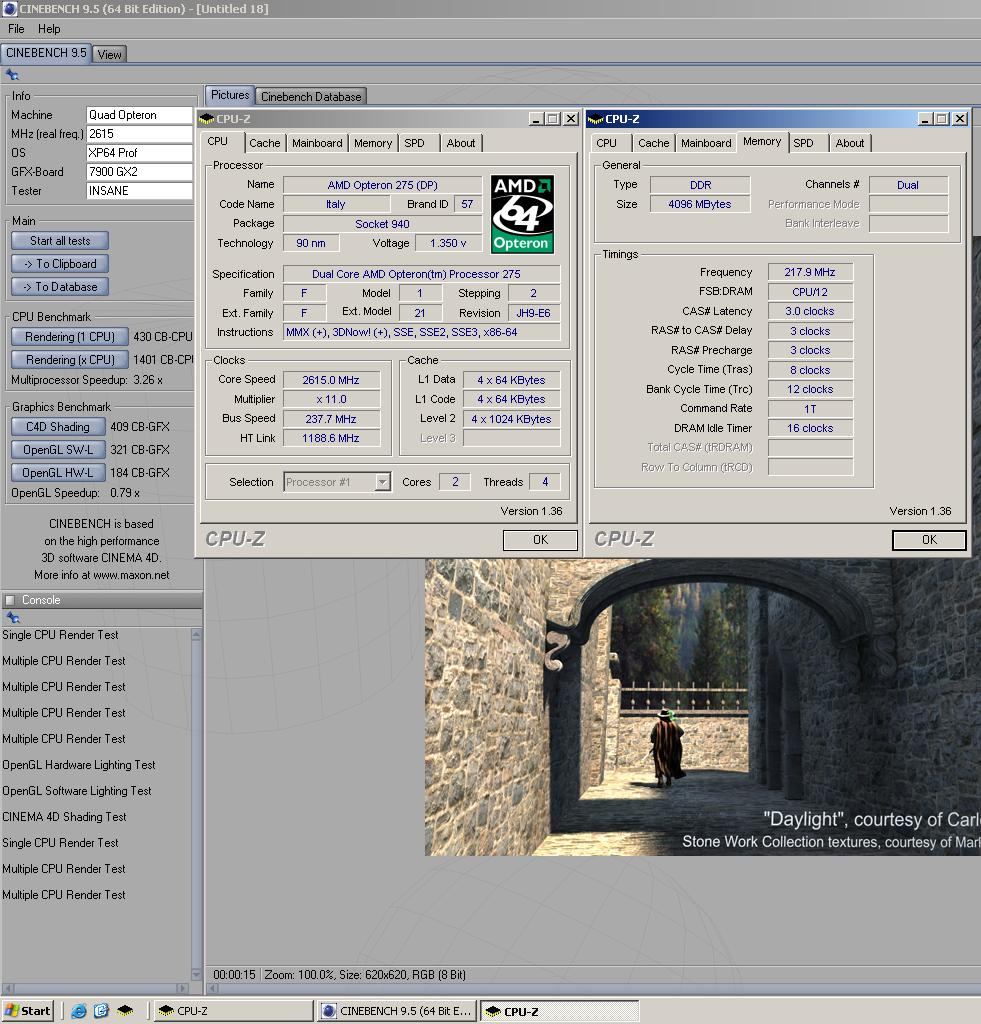
Task: Click the chip icon in the active CPU-Z title bar
Action: (x=596, y=119)
